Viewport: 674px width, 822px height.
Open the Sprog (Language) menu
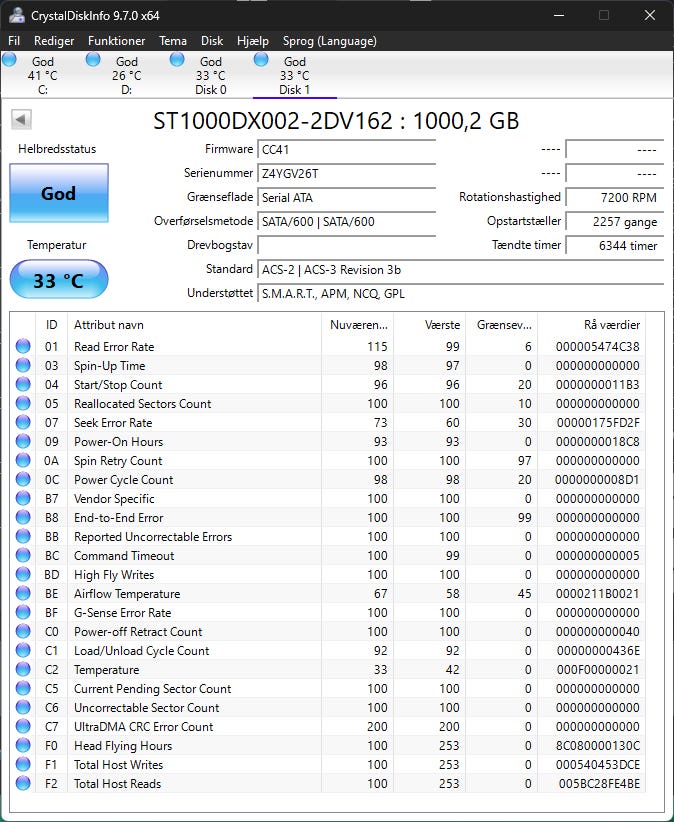tap(328, 41)
